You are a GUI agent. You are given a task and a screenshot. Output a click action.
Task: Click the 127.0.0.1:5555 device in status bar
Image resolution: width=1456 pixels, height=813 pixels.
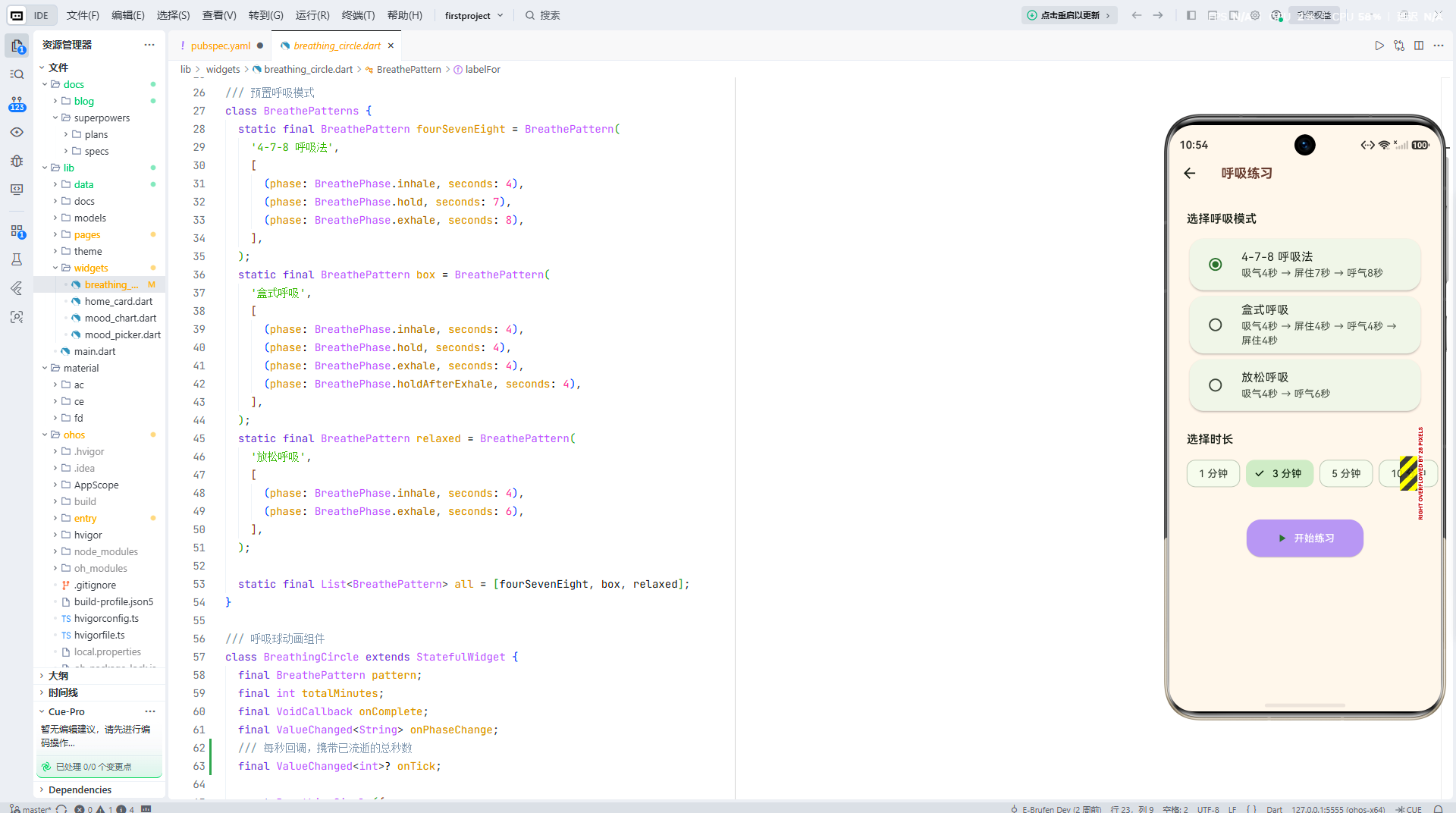point(1338,808)
